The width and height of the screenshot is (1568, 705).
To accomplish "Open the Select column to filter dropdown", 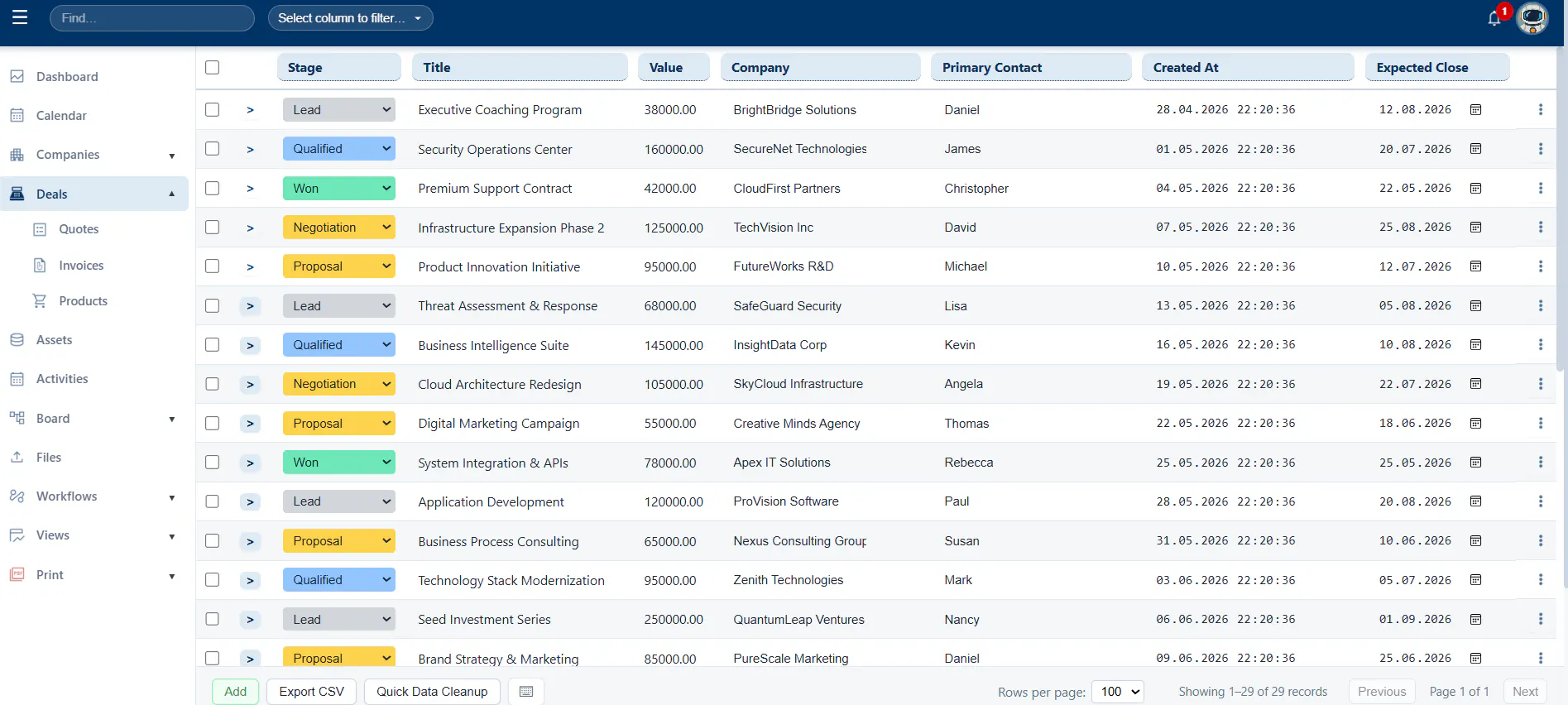I will pos(350,18).
